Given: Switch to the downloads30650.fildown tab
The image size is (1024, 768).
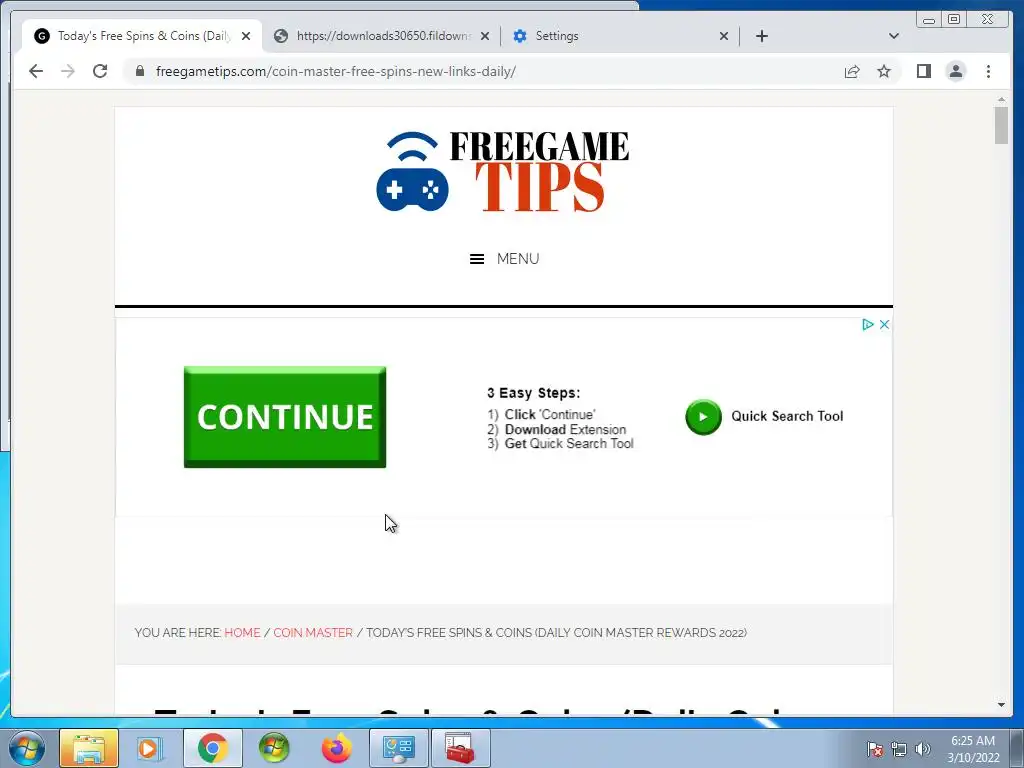Looking at the screenshot, I should click(x=383, y=36).
